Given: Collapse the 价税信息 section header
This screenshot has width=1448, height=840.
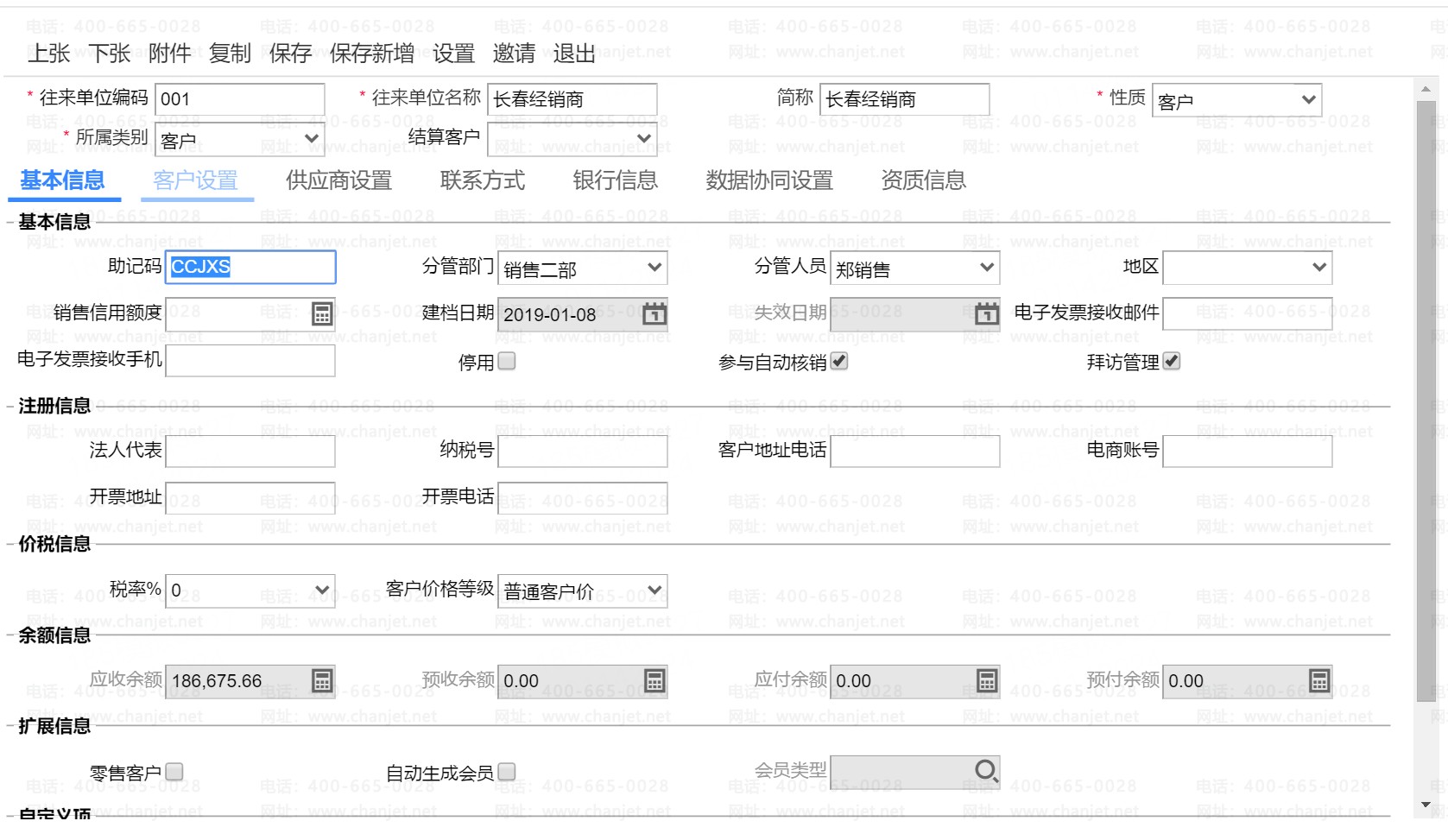Looking at the screenshot, I should pos(54,544).
